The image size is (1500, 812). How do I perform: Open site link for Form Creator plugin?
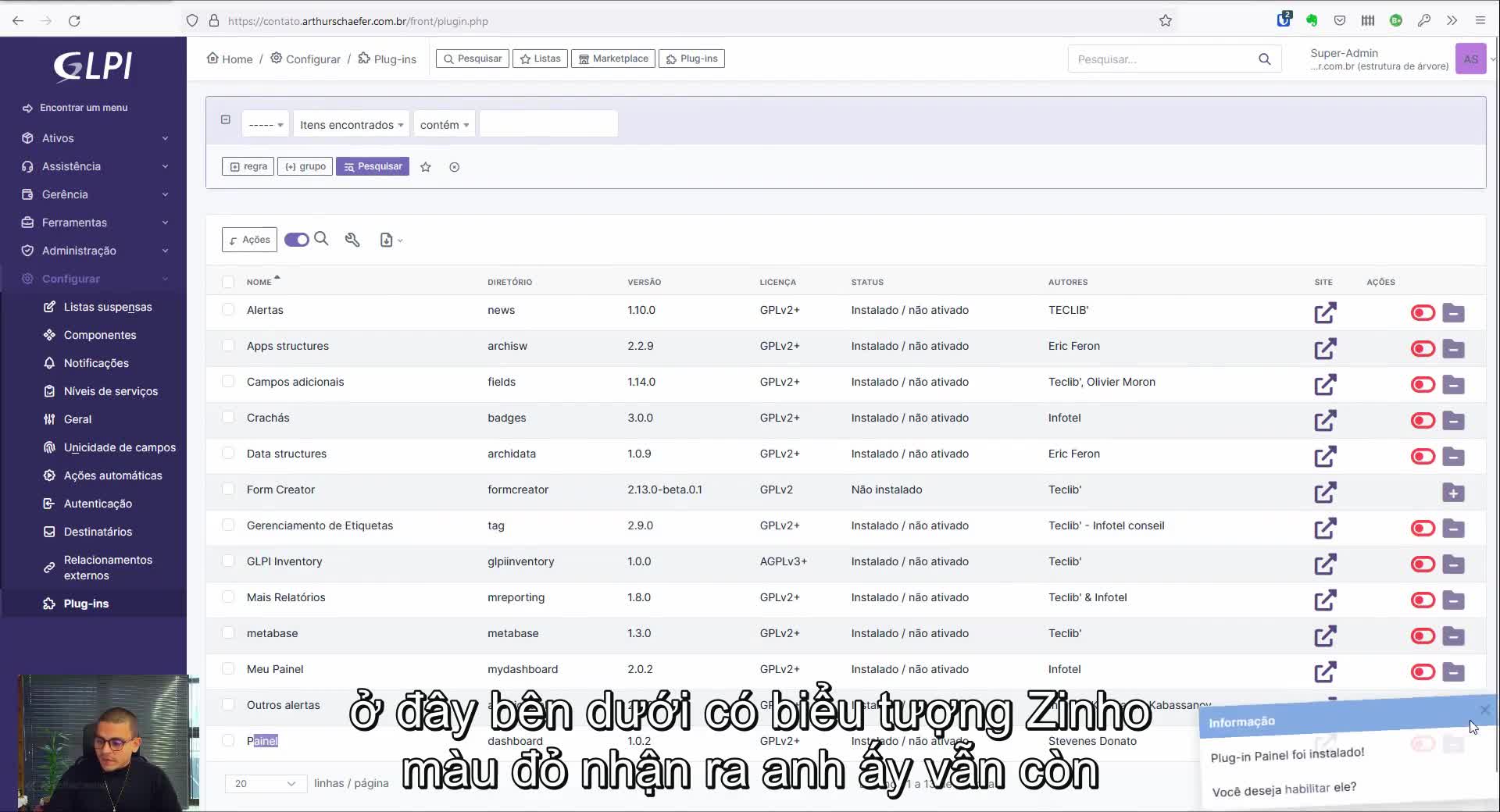pos(1325,492)
